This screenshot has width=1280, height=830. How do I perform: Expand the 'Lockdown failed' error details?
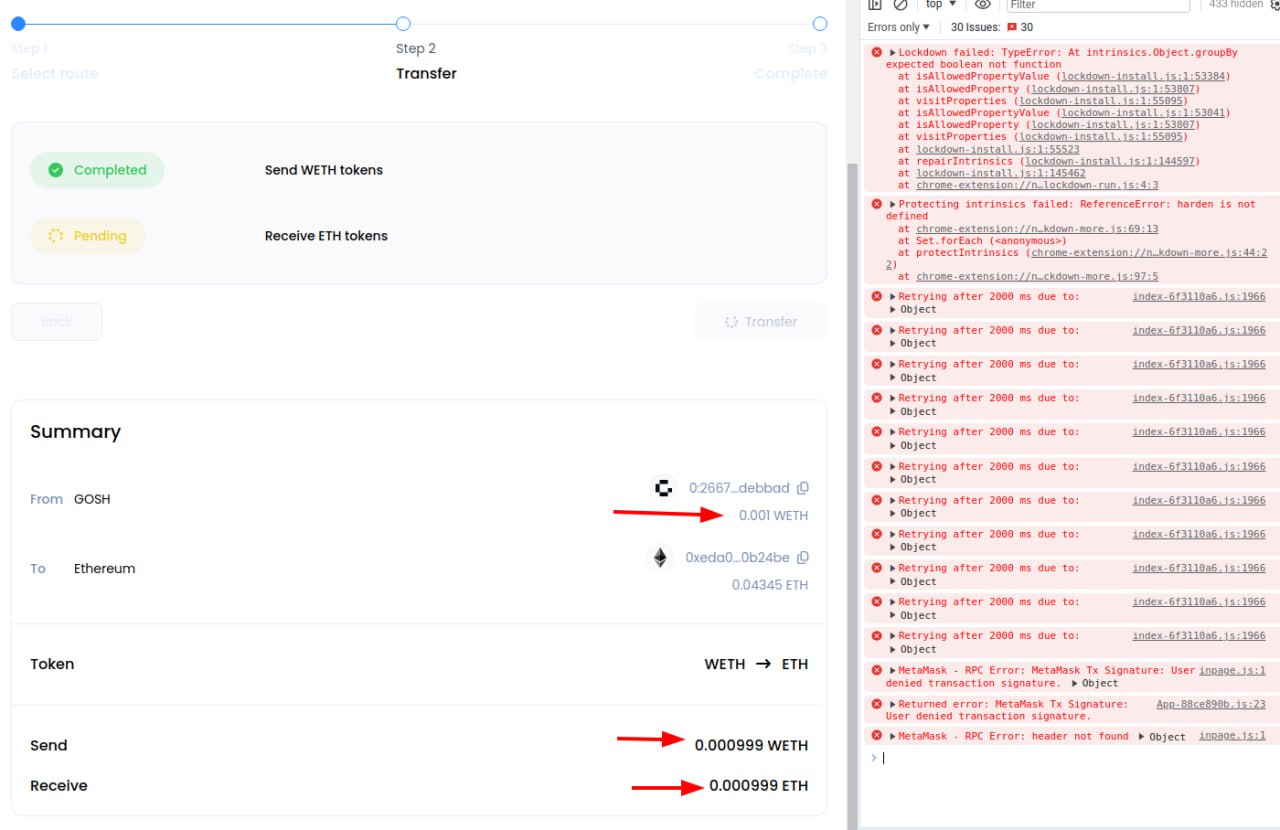892,52
